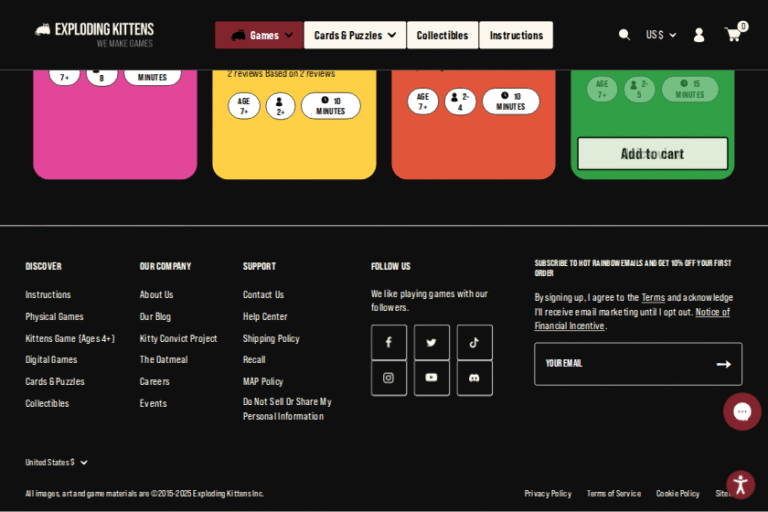The image size is (768, 512).
Task: Open the Twitter social icon
Action: [432, 342]
